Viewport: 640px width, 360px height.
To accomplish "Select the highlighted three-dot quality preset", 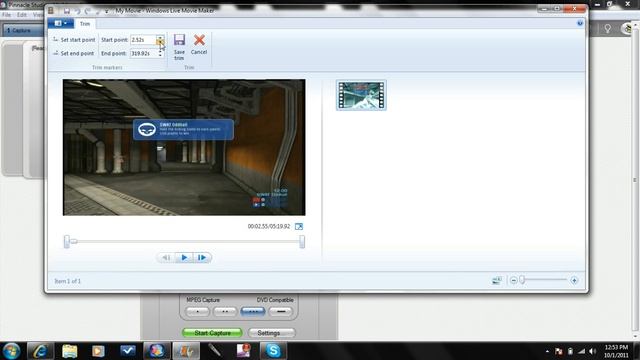I will click(253, 311).
